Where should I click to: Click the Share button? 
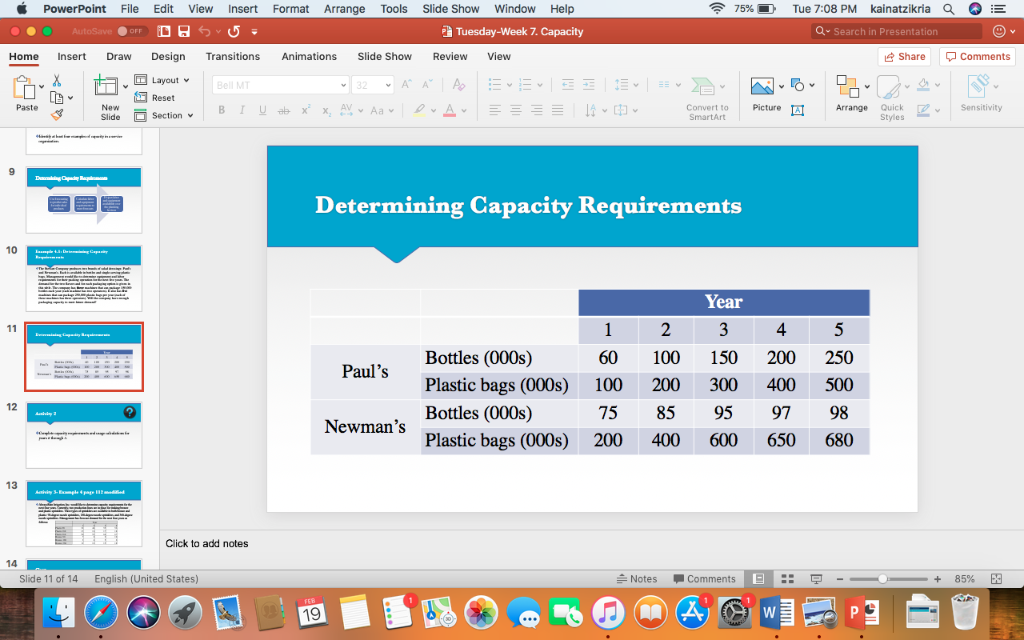point(903,56)
